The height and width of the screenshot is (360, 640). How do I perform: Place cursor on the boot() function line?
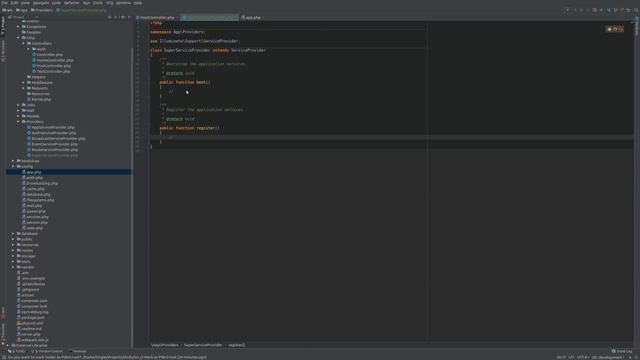coord(185,82)
